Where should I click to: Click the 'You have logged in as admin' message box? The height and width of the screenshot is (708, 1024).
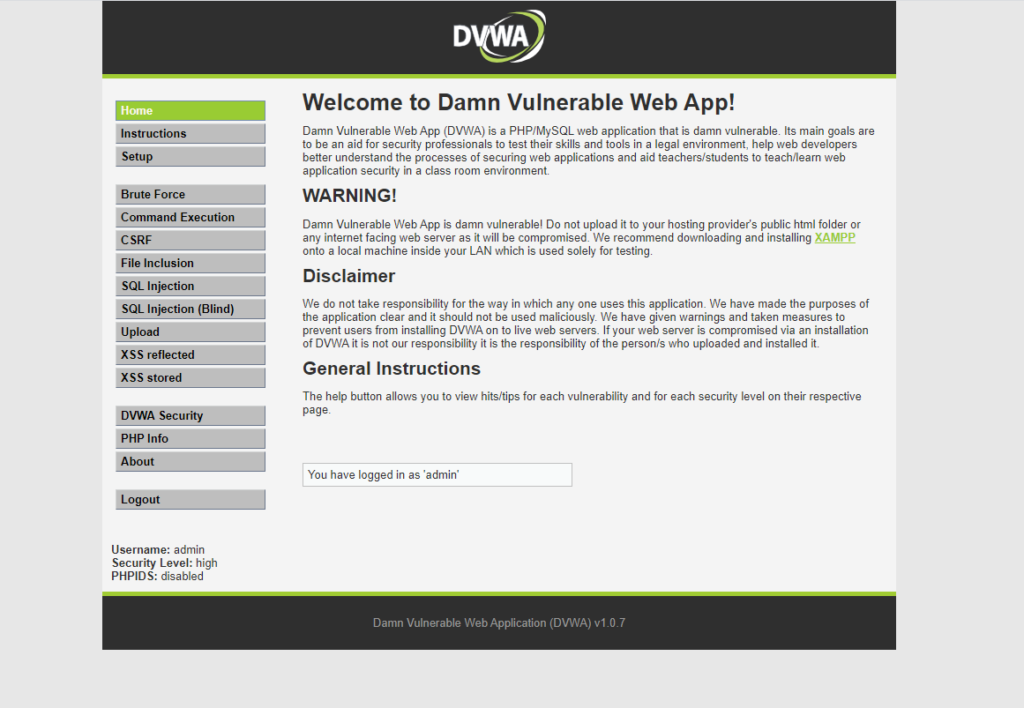pos(437,475)
